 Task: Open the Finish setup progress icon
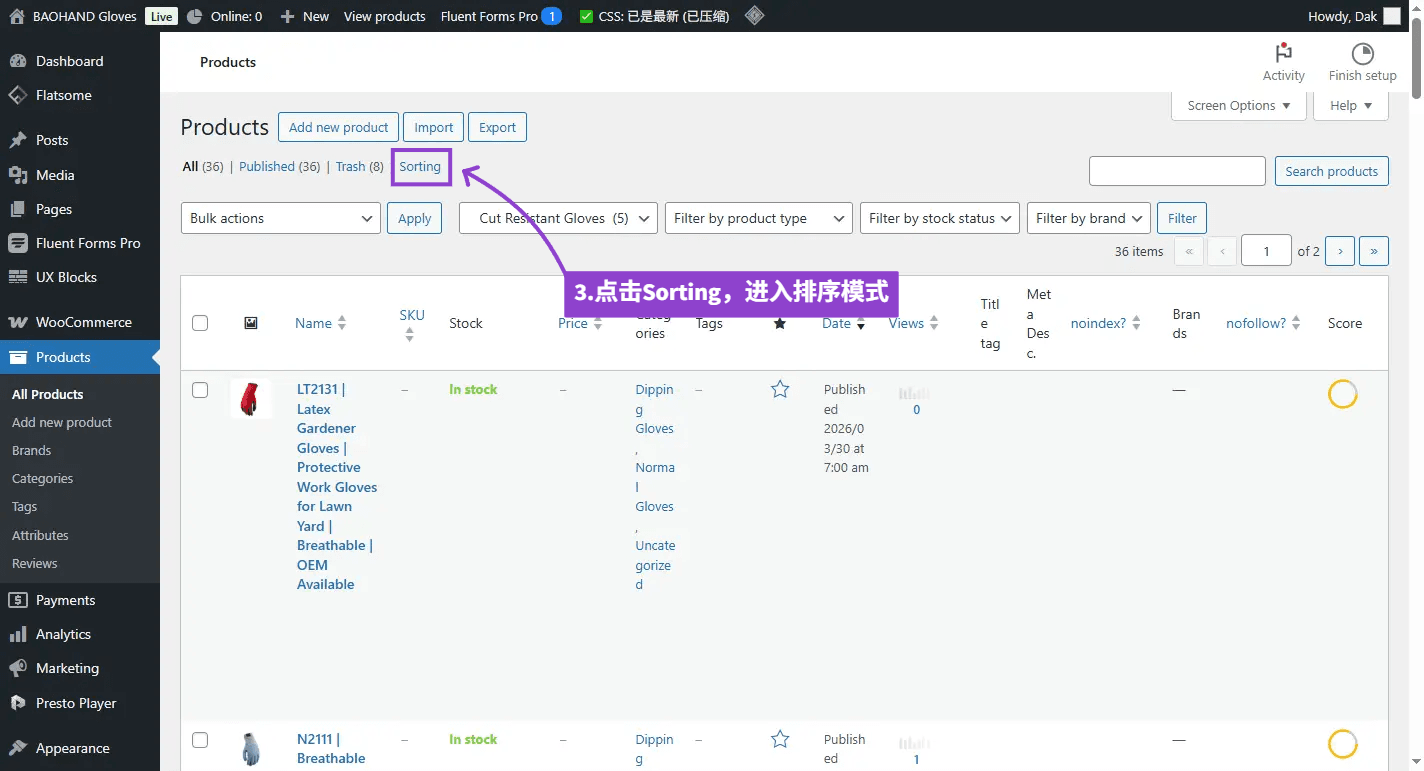[1362, 54]
